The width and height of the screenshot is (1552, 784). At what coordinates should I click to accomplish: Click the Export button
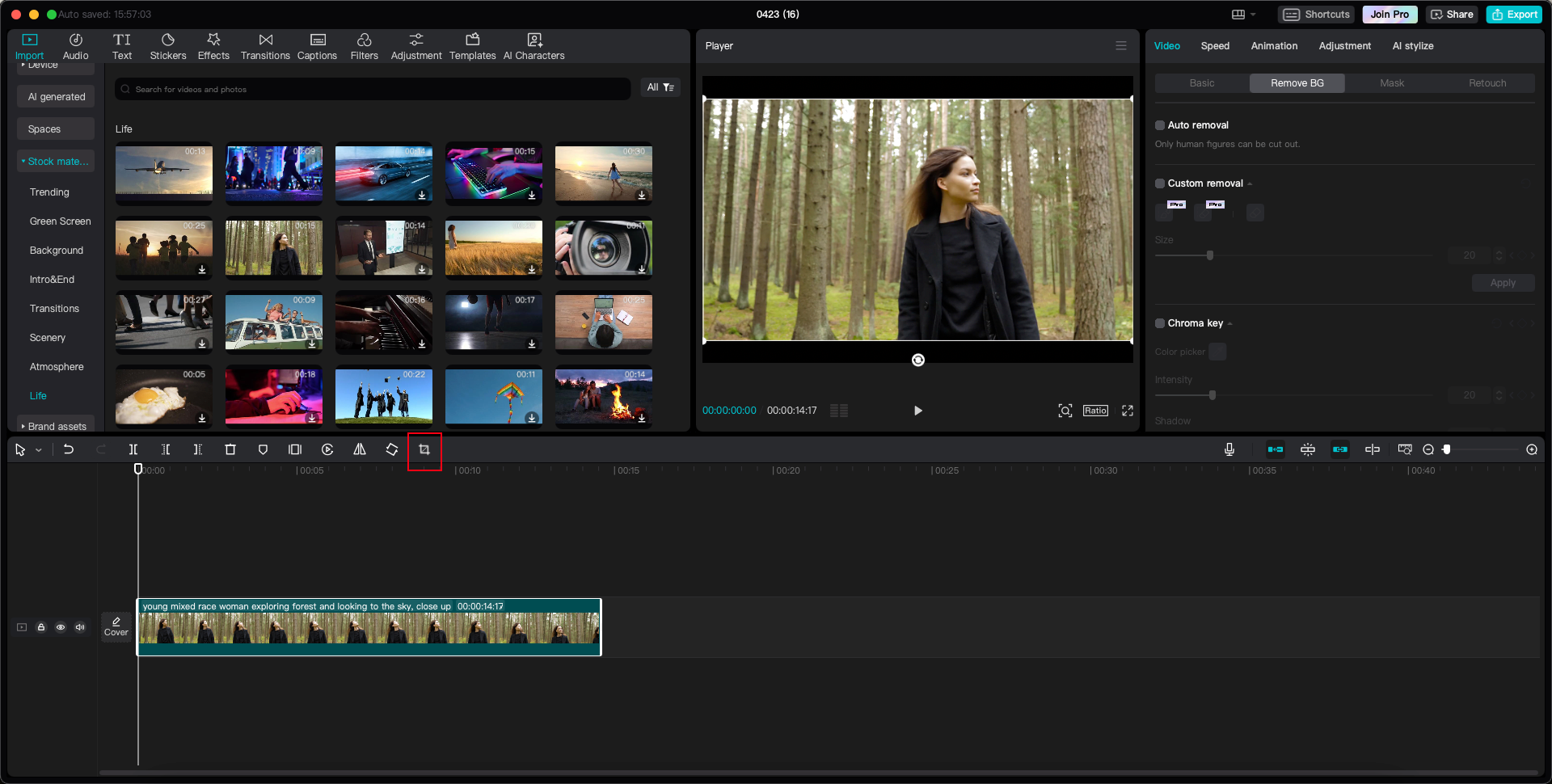tap(1513, 14)
